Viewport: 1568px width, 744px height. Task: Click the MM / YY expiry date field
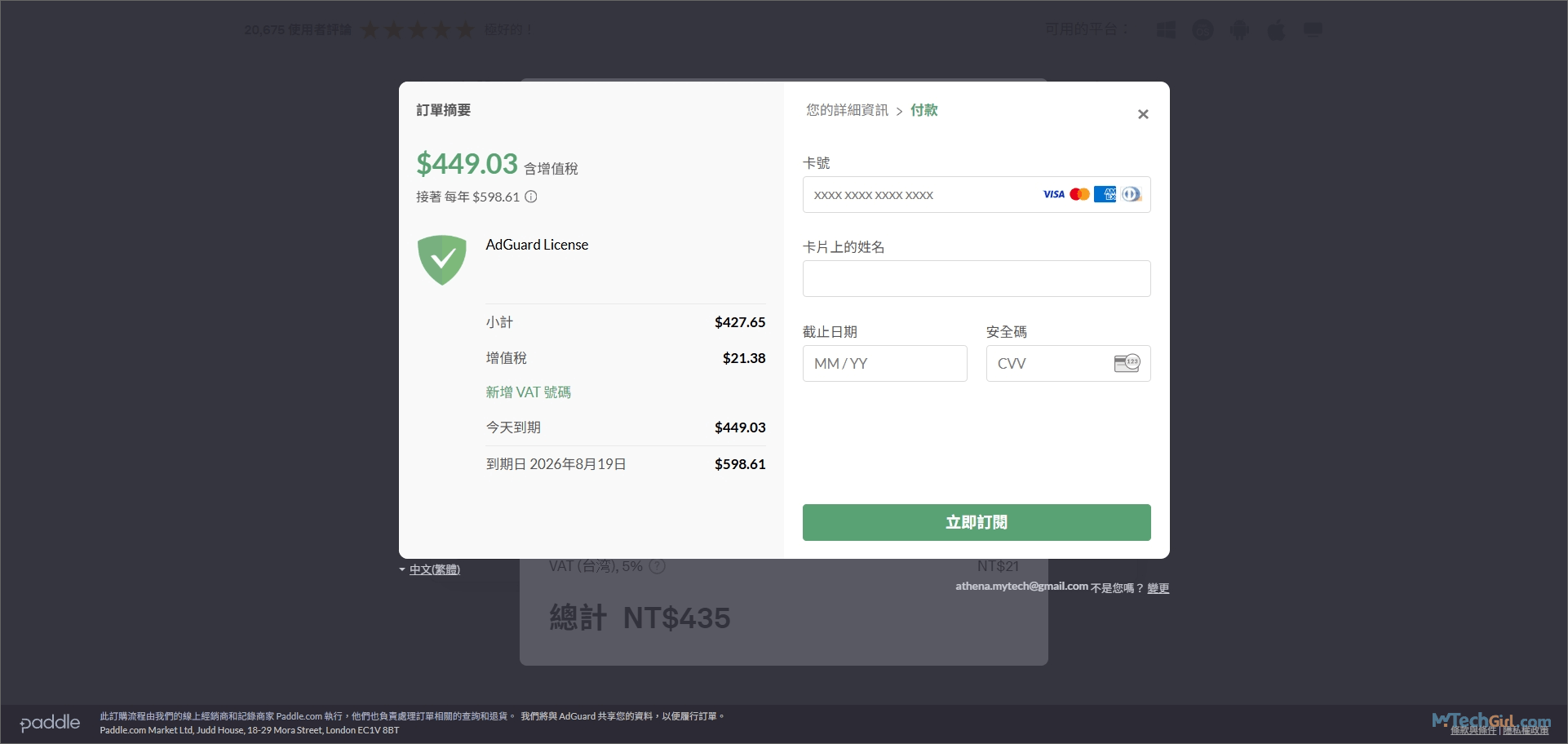click(x=884, y=364)
